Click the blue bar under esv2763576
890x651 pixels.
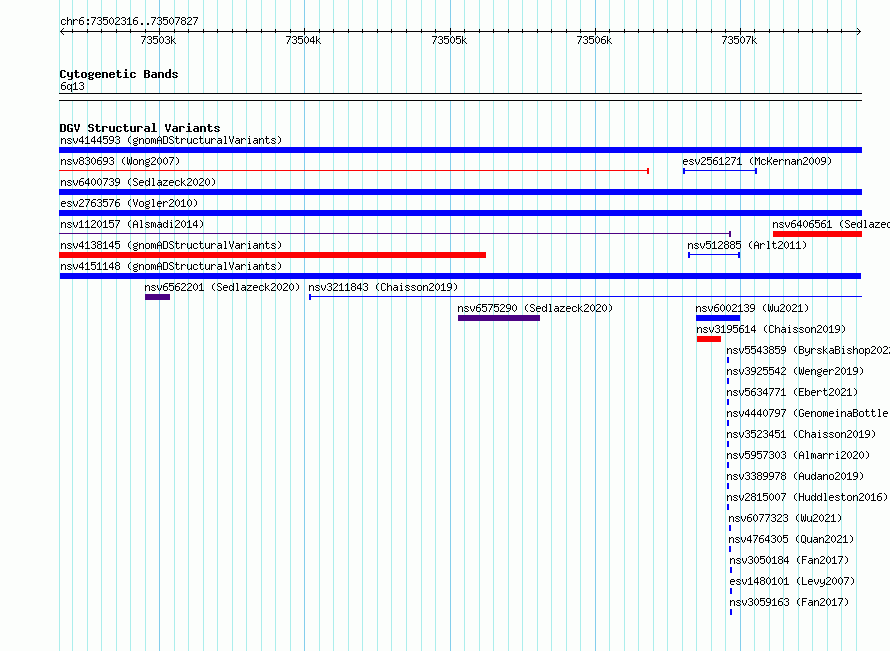click(460, 213)
